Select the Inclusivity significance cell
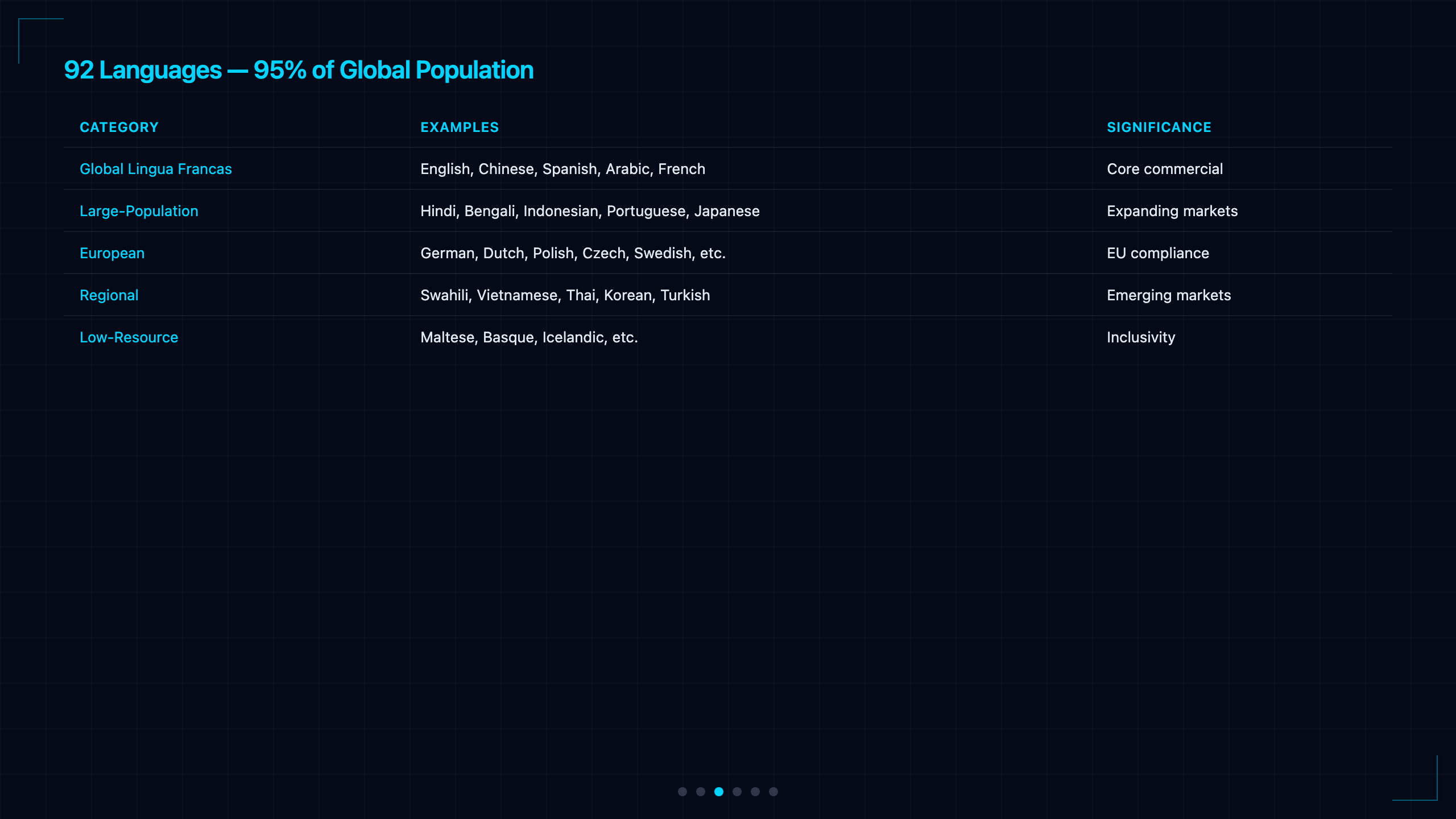Image resolution: width=1456 pixels, height=819 pixels. (x=1141, y=337)
